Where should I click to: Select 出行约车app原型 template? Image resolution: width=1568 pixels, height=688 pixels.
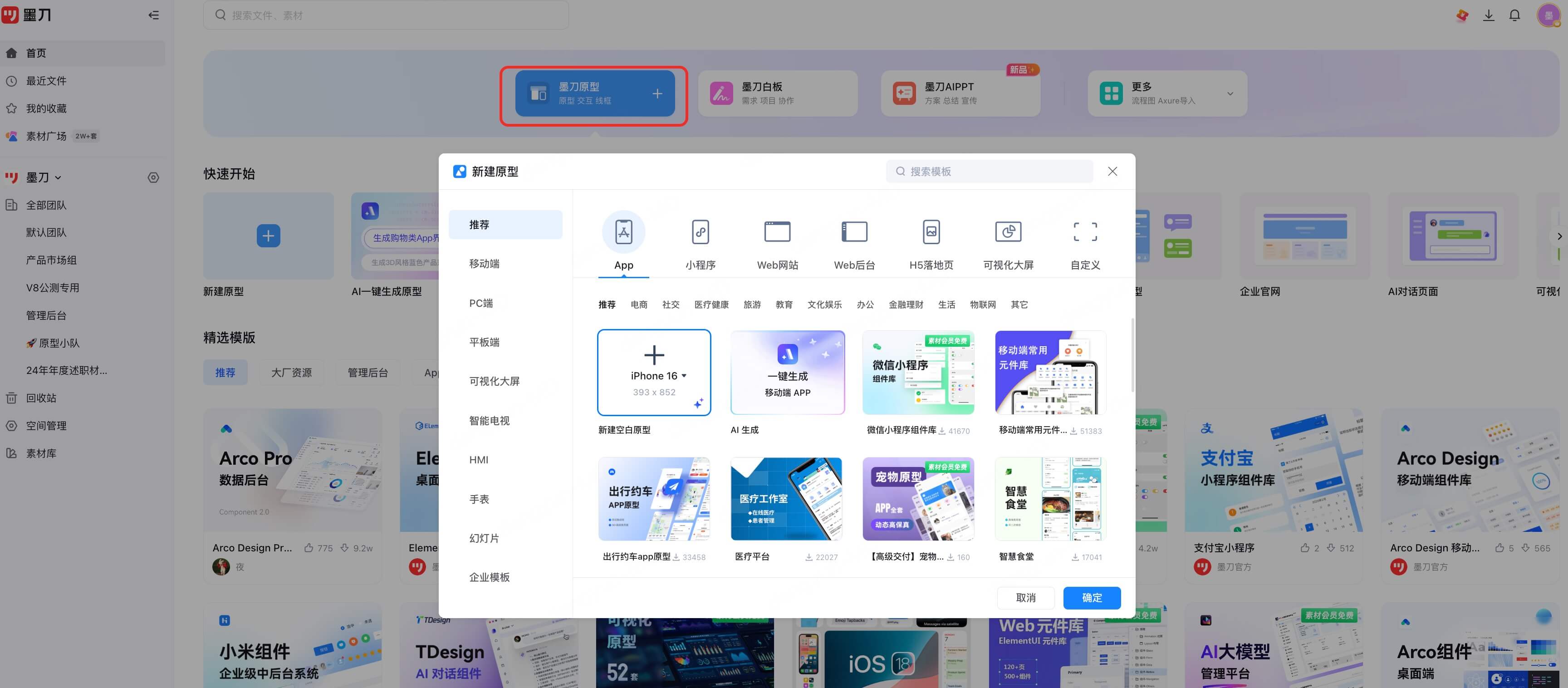pyautogui.click(x=654, y=499)
